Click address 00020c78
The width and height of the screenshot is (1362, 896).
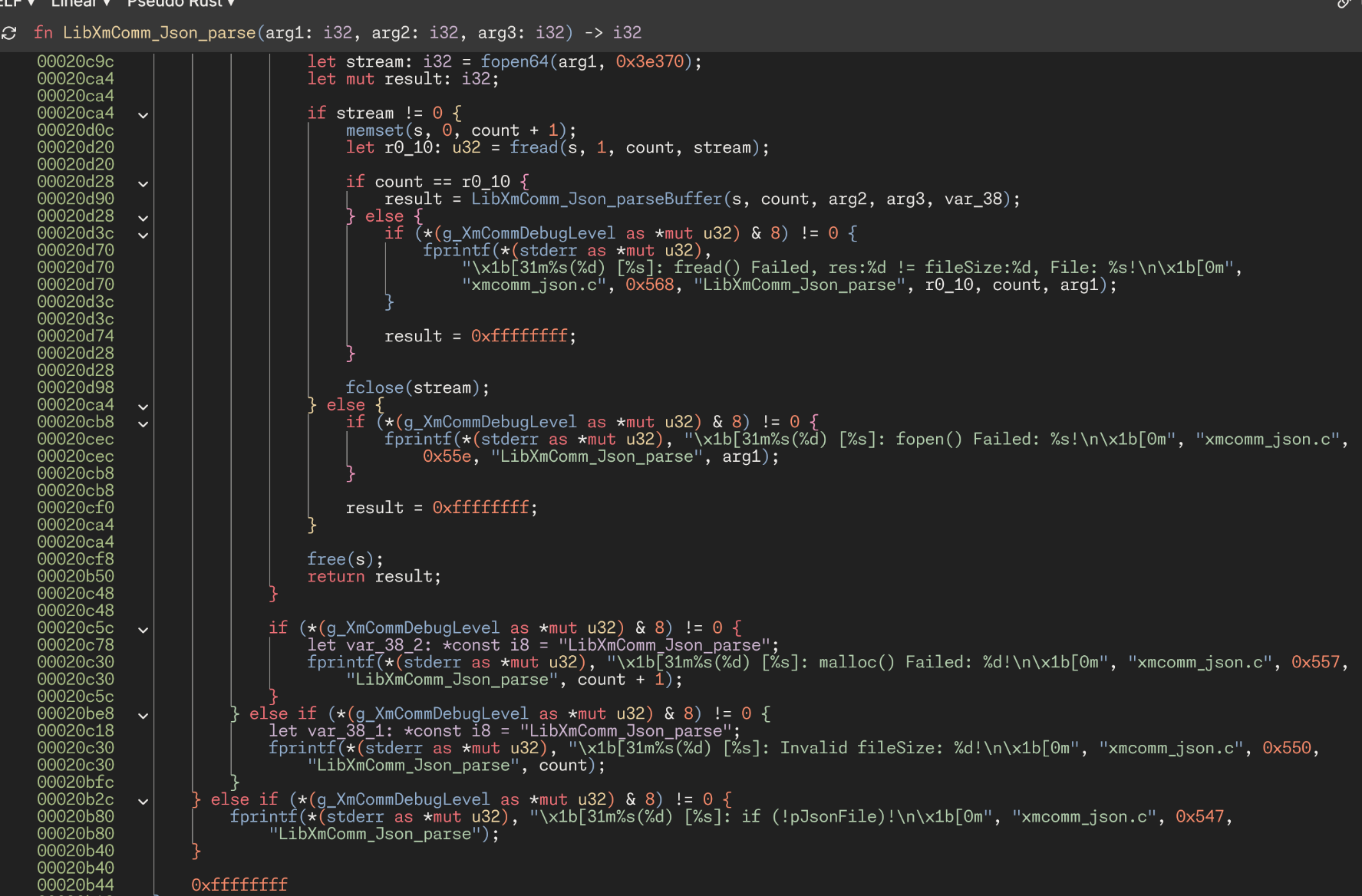tap(75, 645)
